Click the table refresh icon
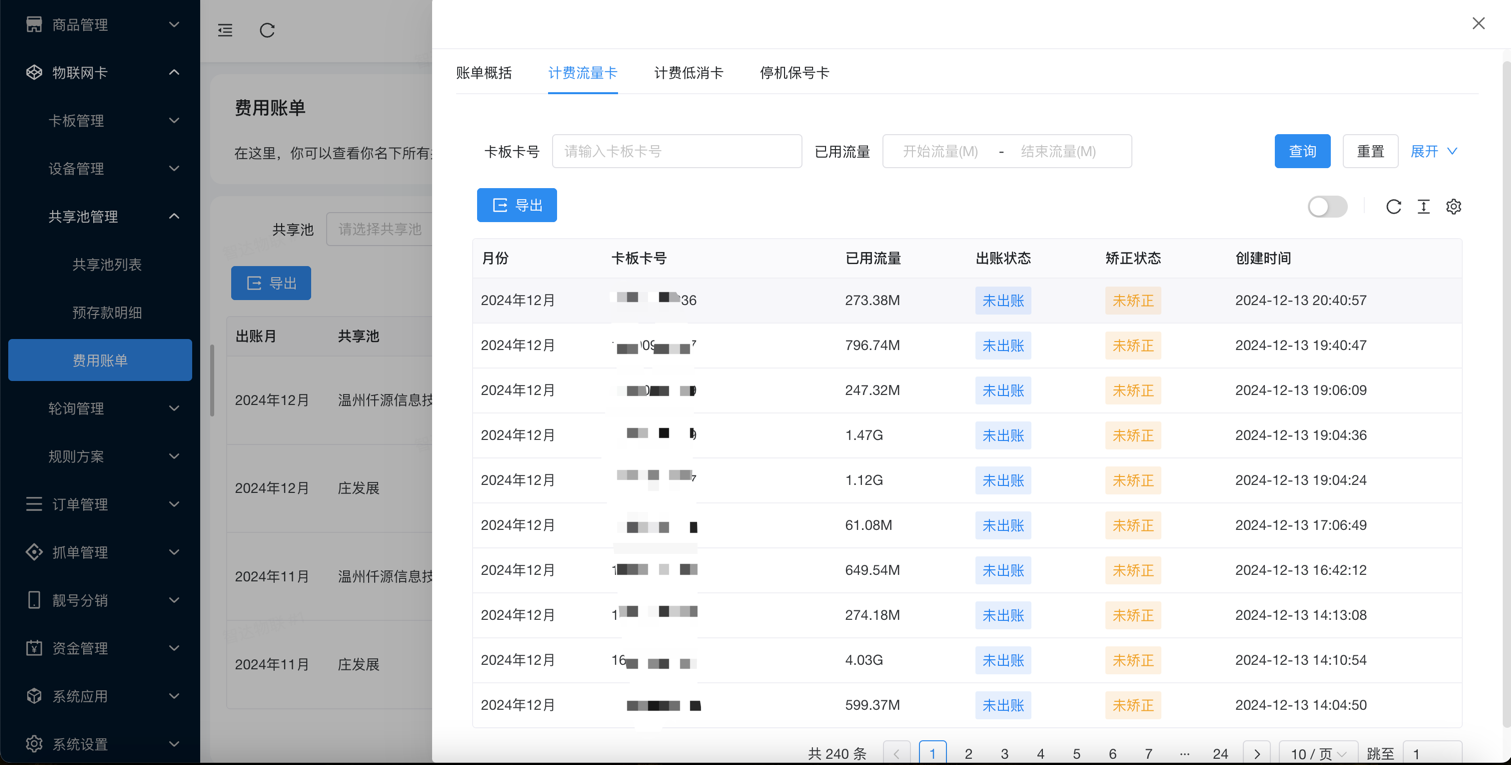1511x765 pixels. pos(1393,206)
